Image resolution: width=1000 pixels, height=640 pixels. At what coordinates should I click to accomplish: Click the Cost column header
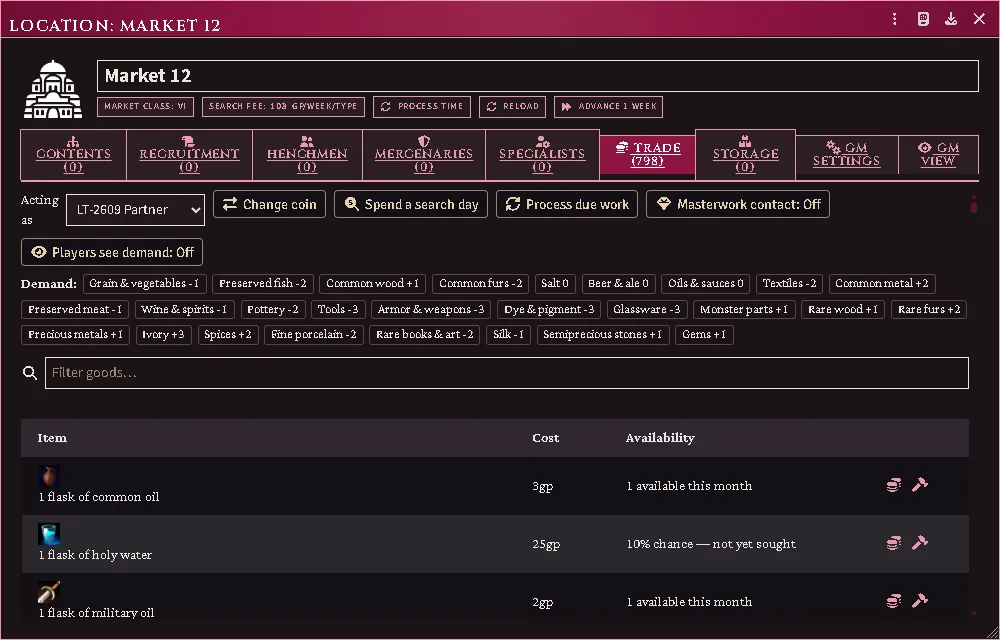click(545, 438)
